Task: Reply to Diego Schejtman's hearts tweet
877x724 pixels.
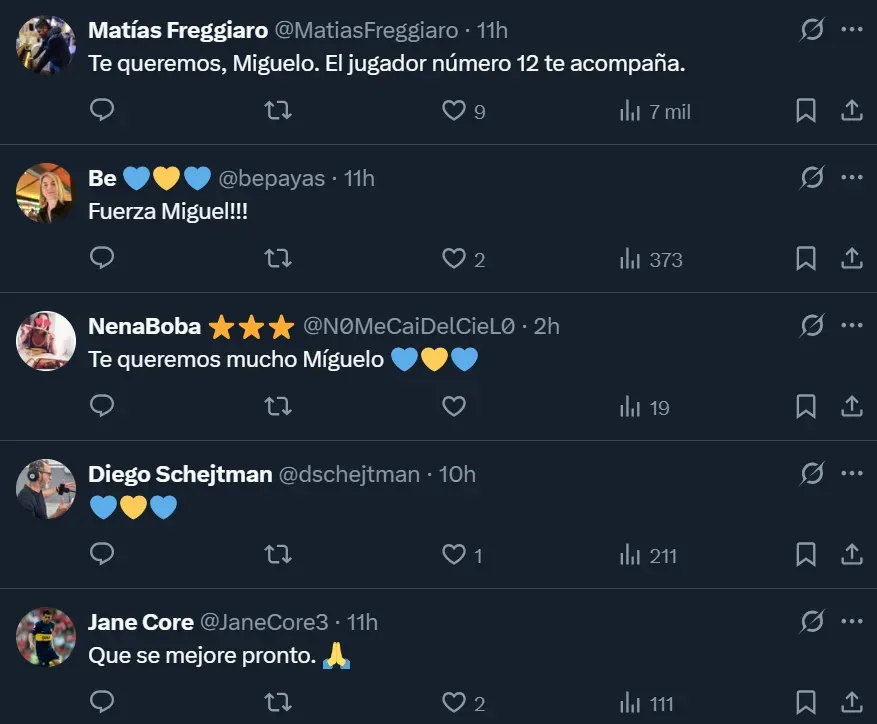Action: [x=102, y=555]
